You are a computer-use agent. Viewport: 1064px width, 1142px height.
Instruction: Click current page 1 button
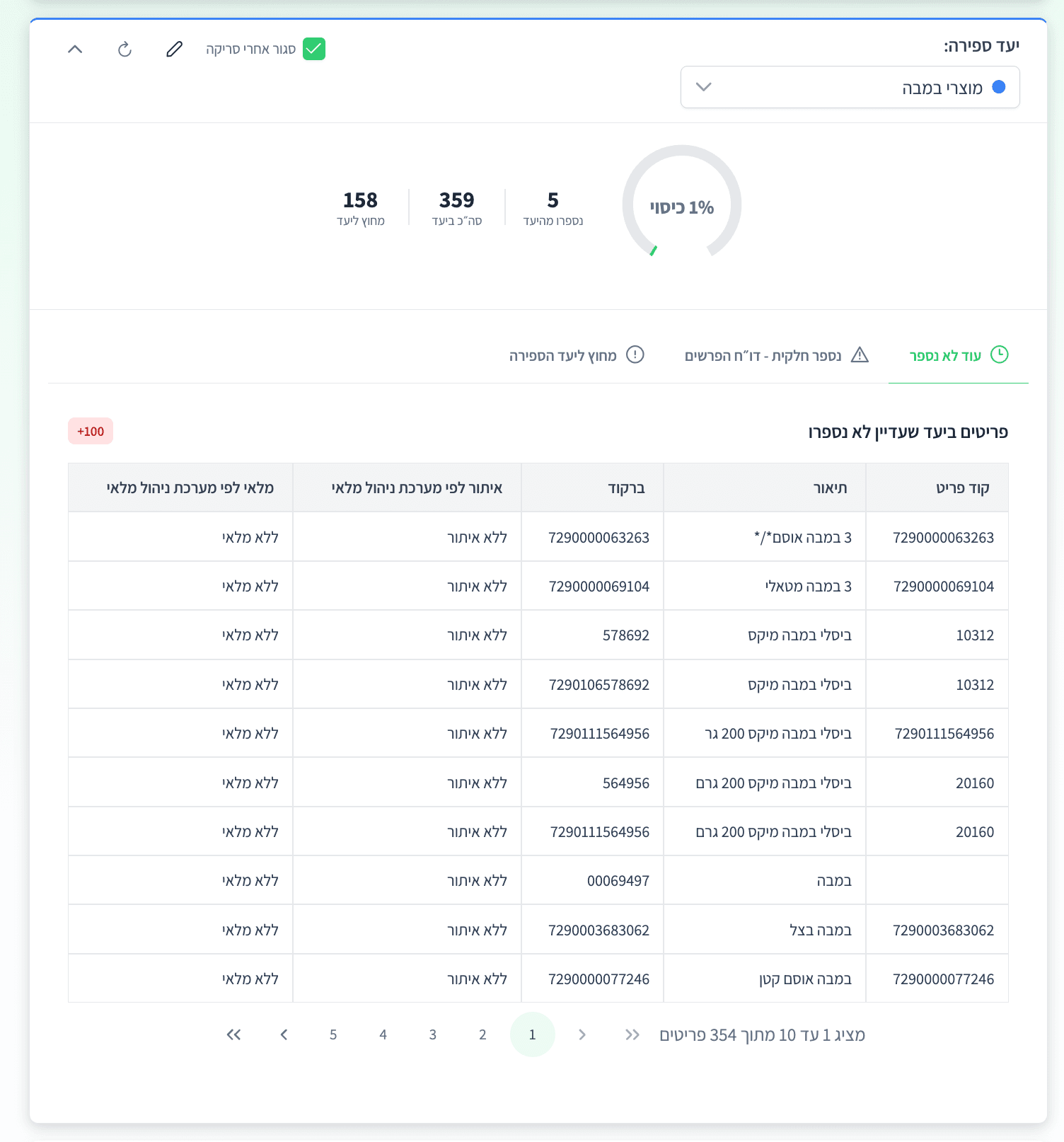[532, 1034]
